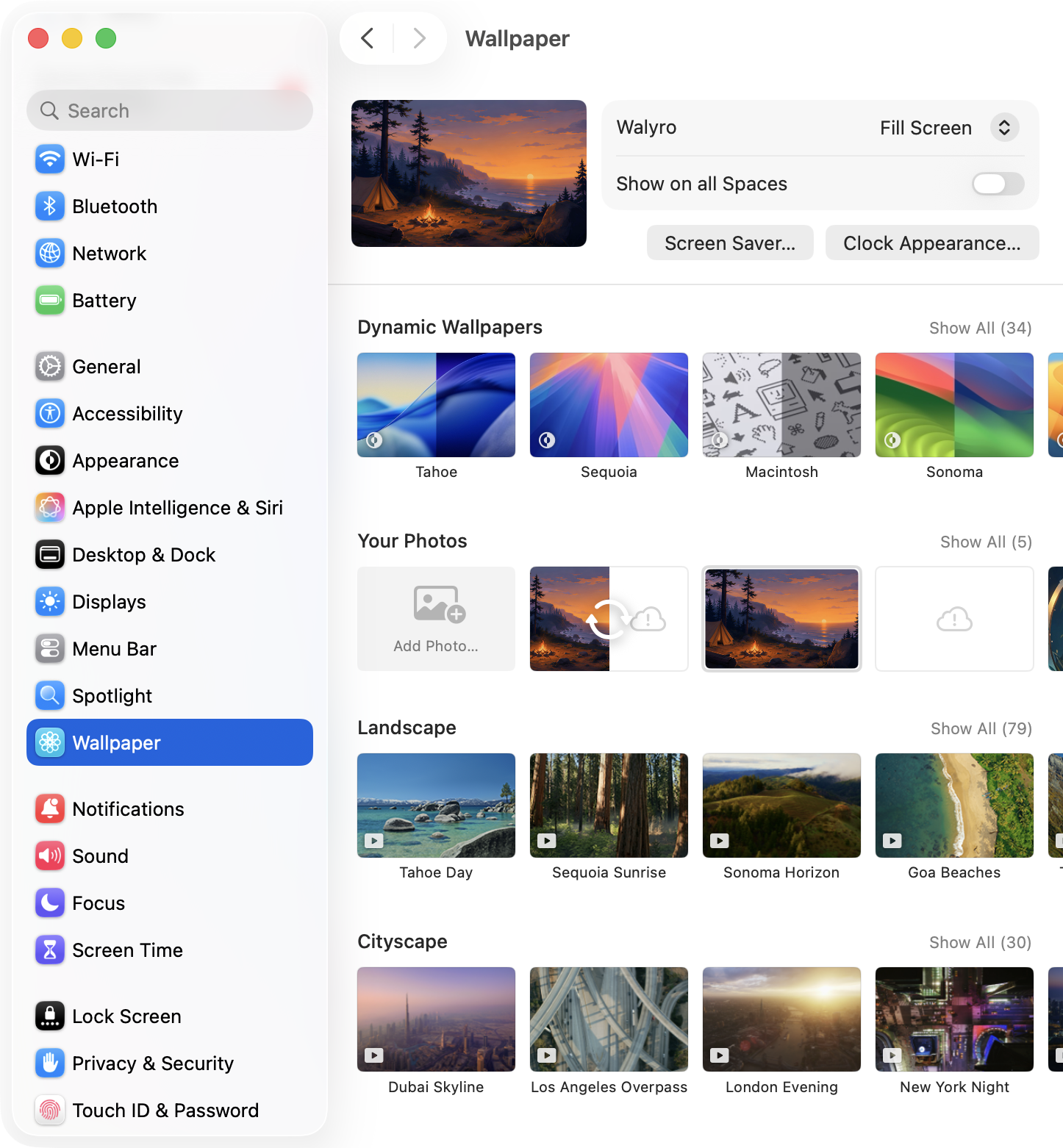Screen dimensions: 1063x1148
Task: Click the cloud warning icon on empty photo
Action: (954, 620)
